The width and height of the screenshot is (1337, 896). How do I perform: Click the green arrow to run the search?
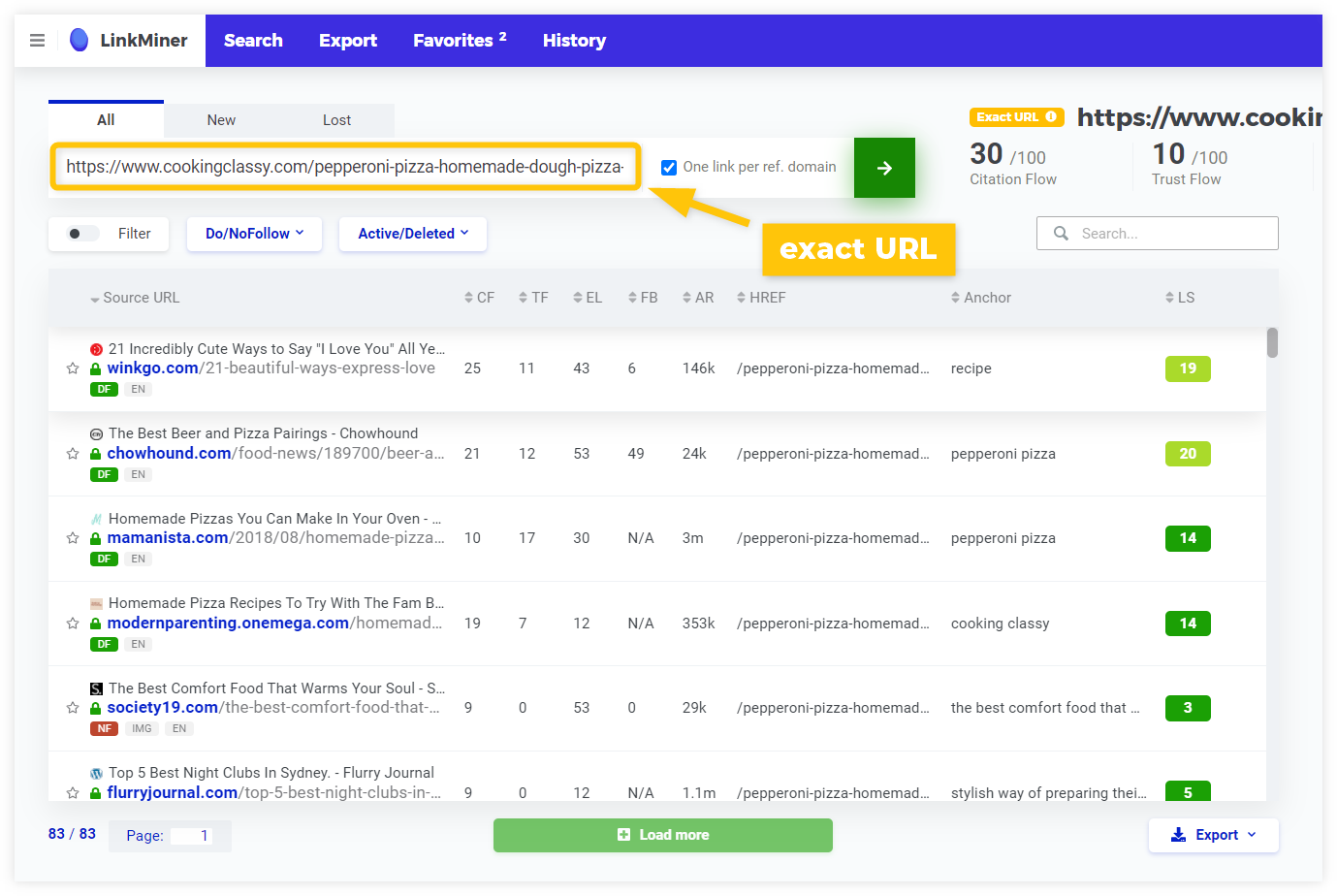coord(883,167)
